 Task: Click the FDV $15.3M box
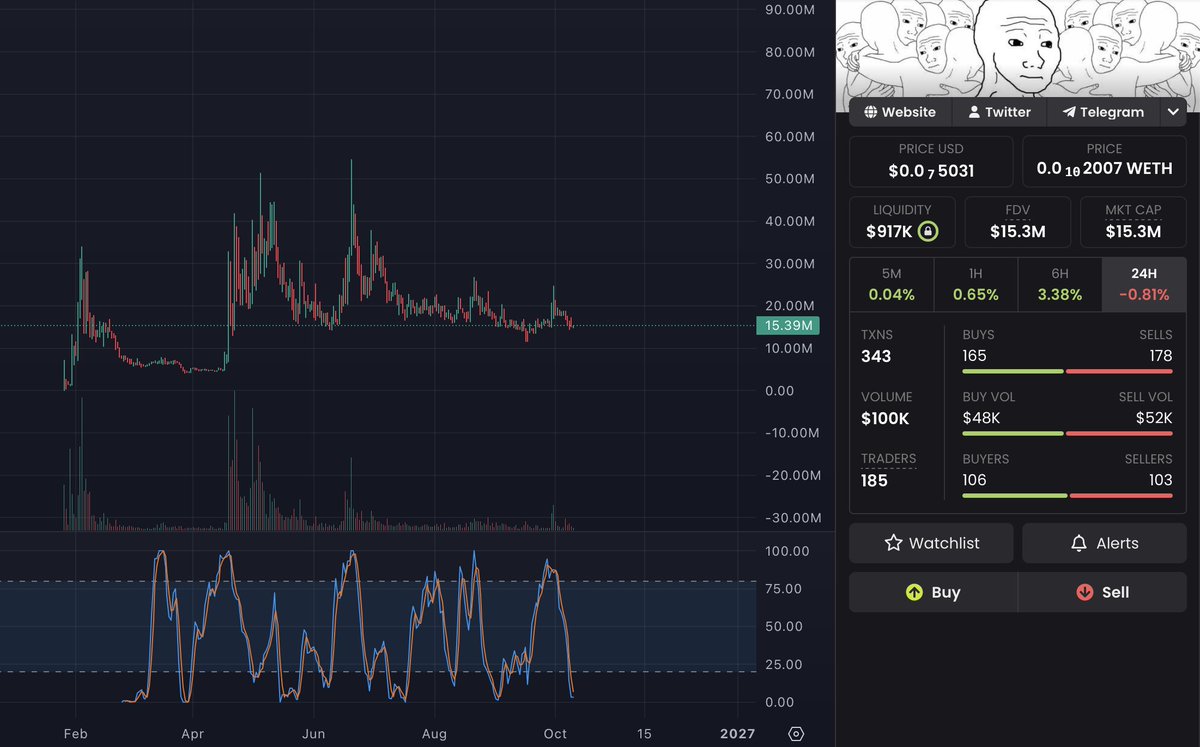(1017, 222)
